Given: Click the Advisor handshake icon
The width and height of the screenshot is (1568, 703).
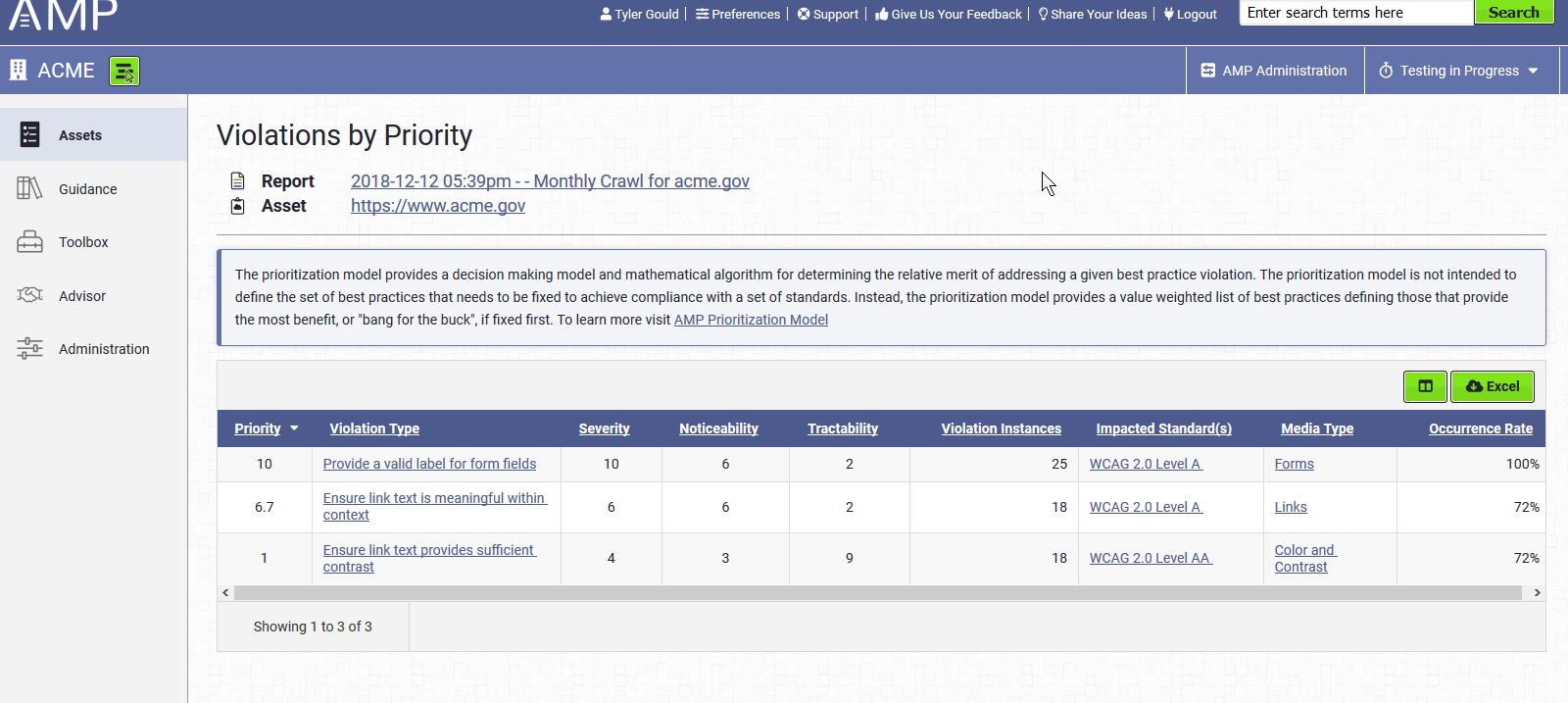Looking at the screenshot, I should pos(30,295).
